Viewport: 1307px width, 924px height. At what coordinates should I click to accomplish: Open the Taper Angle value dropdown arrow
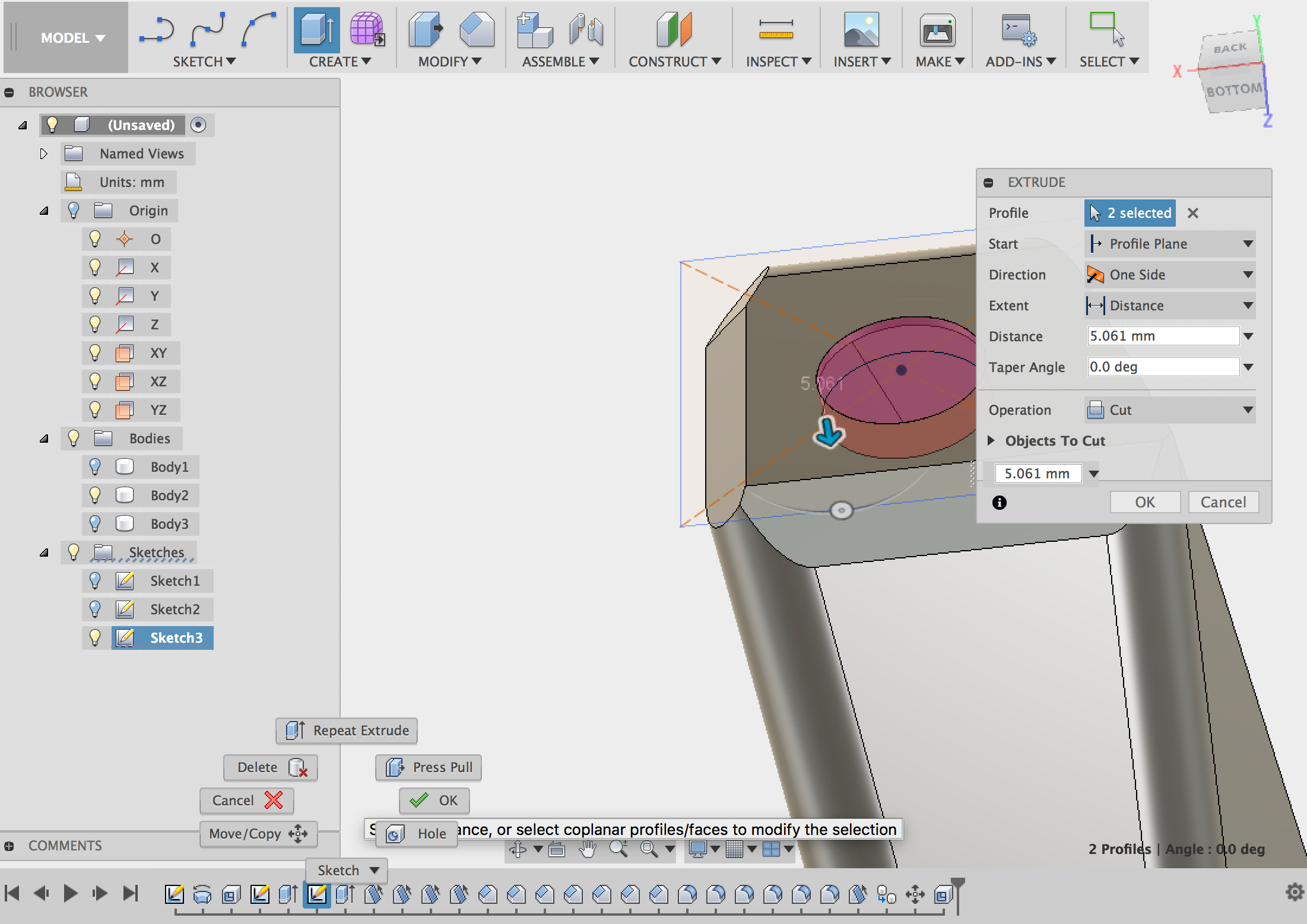[x=1248, y=367]
